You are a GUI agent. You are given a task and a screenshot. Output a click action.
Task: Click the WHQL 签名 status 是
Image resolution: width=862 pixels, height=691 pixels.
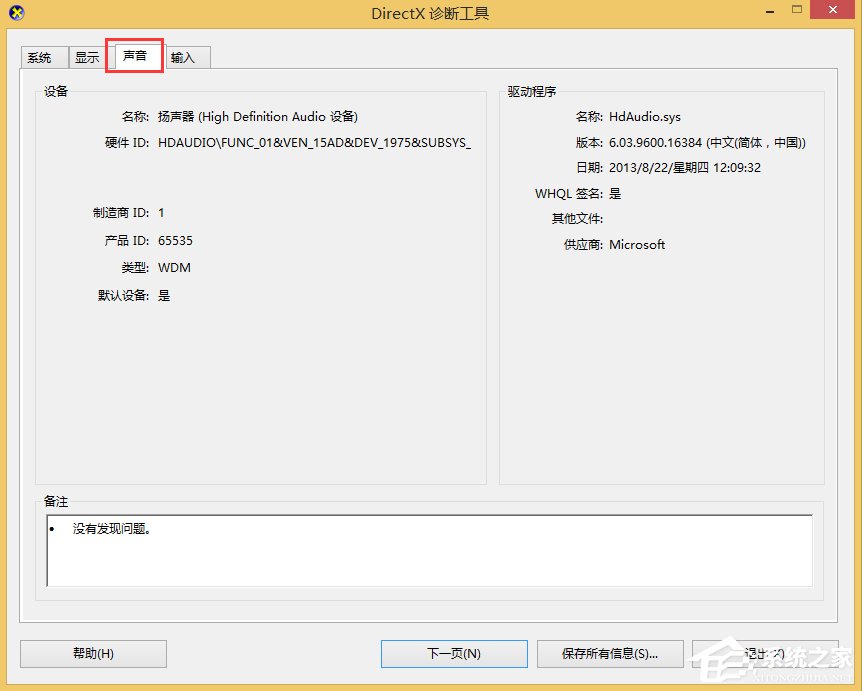(x=615, y=193)
